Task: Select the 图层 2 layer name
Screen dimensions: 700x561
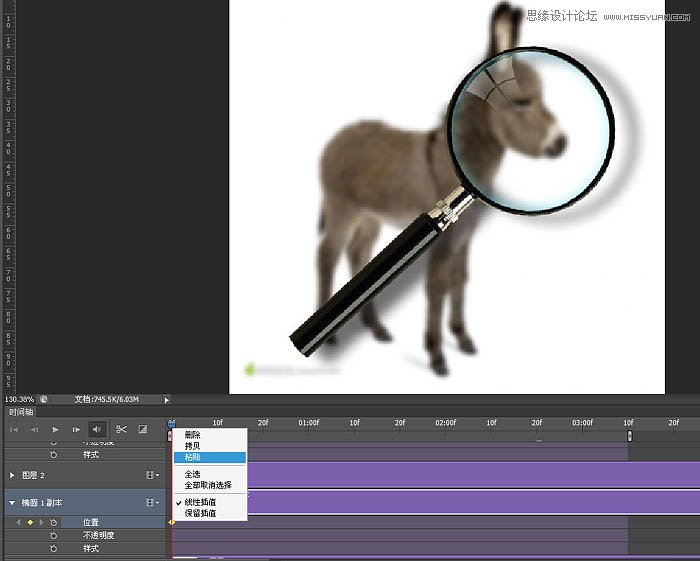Action: [x=33, y=475]
